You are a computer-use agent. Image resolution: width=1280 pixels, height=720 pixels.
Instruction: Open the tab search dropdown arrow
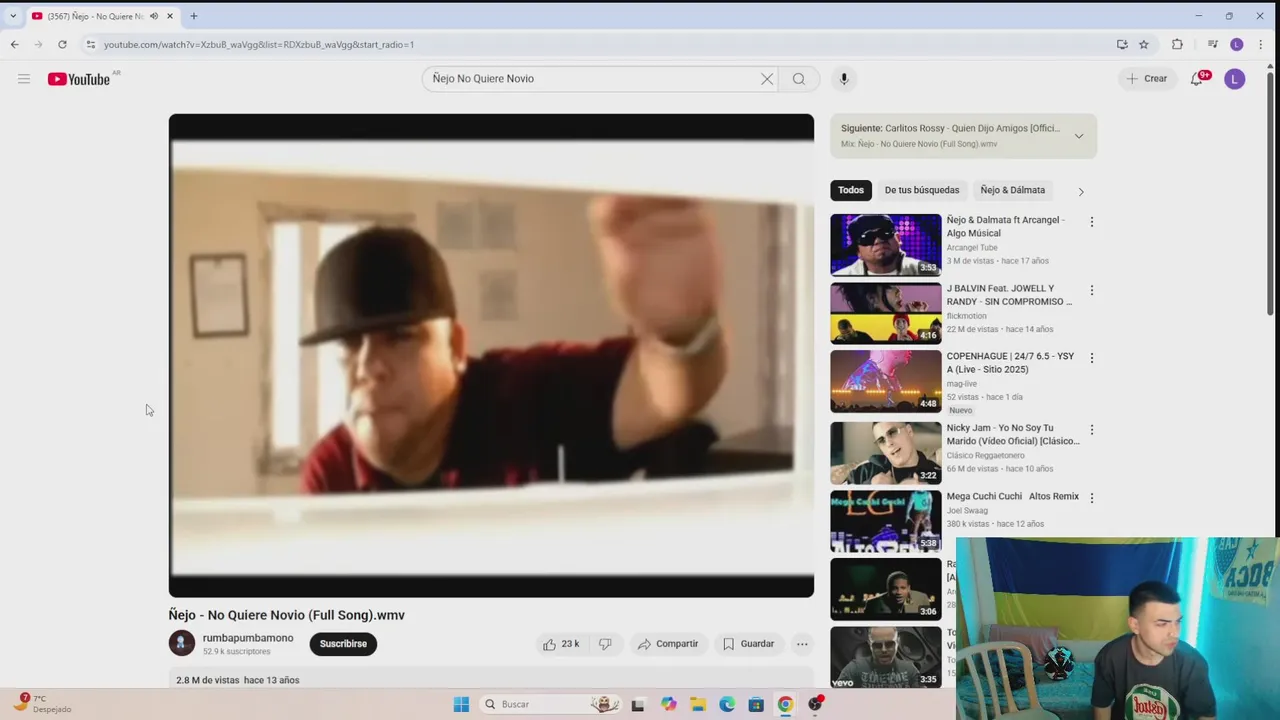[x=13, y=16]
